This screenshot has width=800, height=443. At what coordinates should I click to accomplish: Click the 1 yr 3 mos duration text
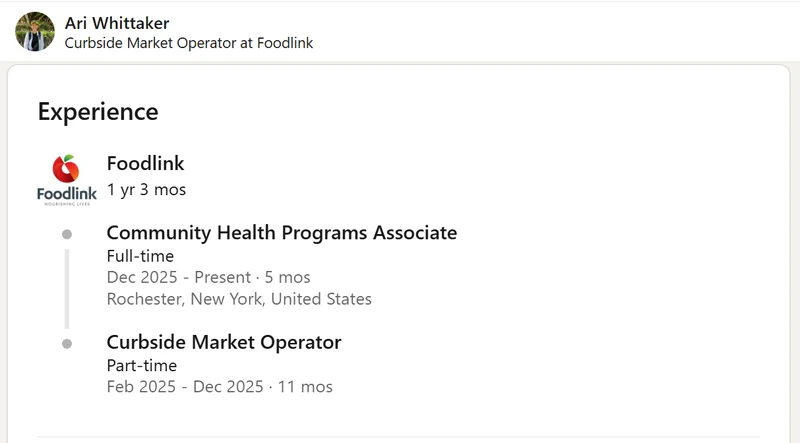[146, 189]
